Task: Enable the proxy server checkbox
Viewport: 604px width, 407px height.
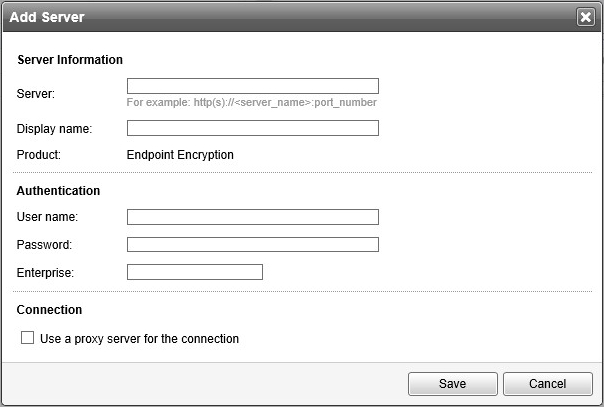Action: click(28, 339)
